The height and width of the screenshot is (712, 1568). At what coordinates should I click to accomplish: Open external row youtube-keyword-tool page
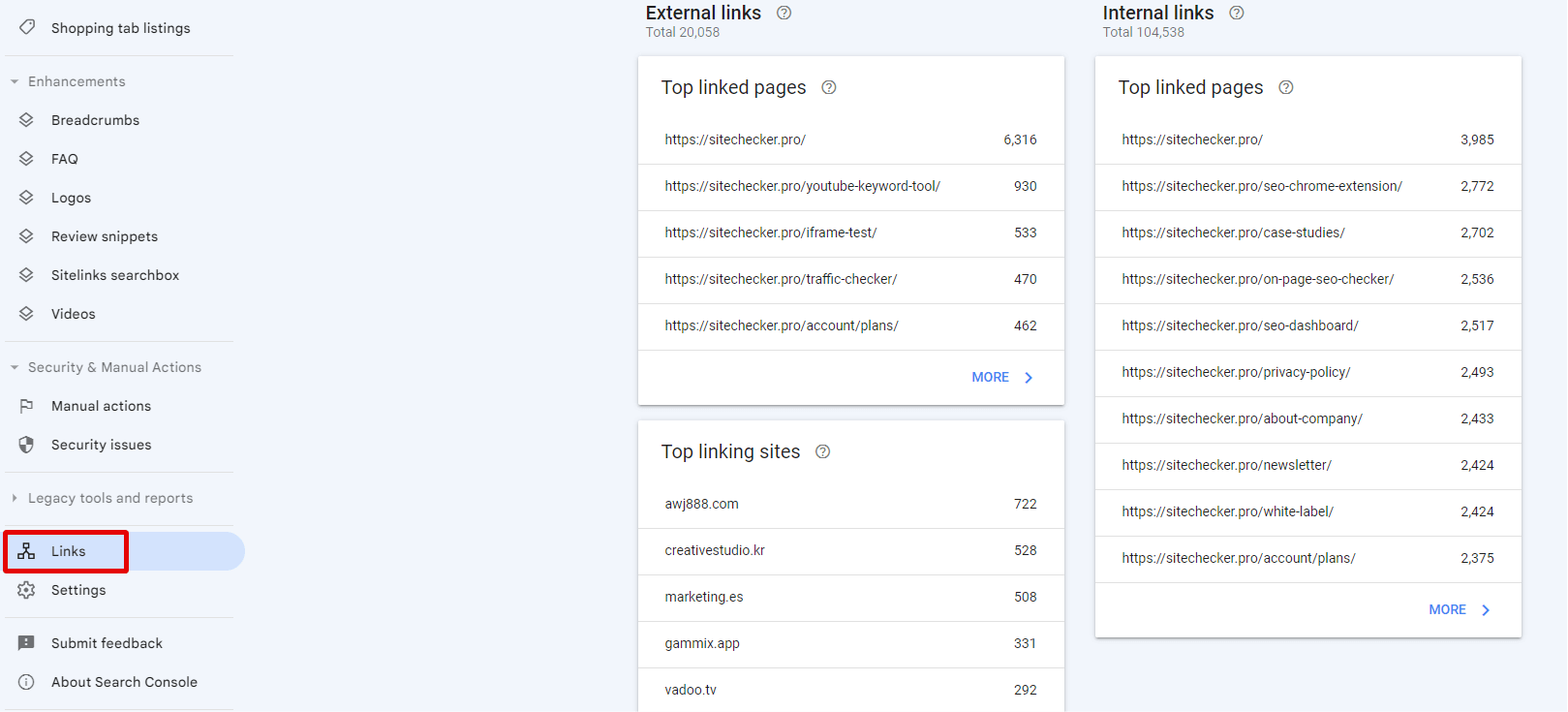click(851, 186)
